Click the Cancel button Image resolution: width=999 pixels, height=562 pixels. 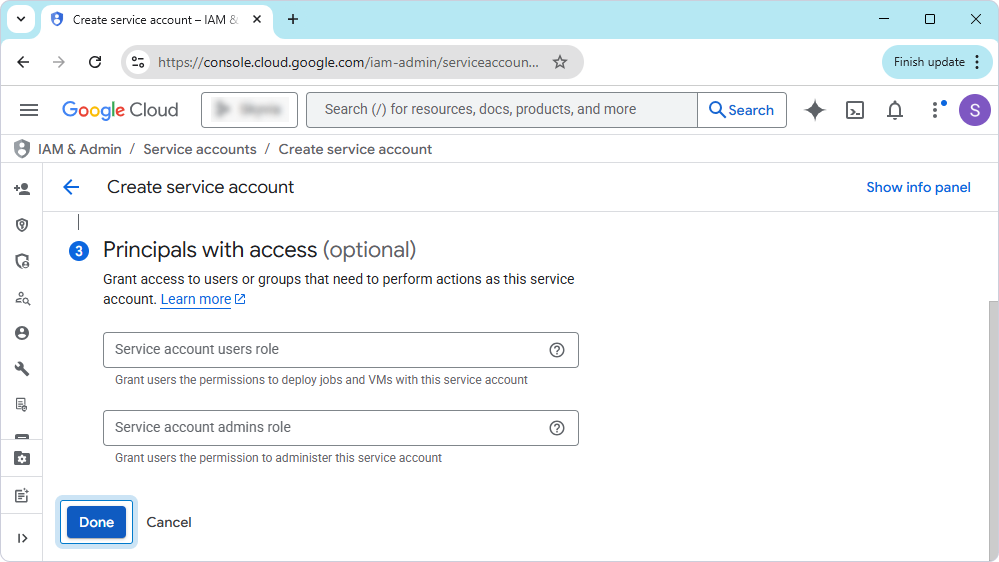[169, 522]
